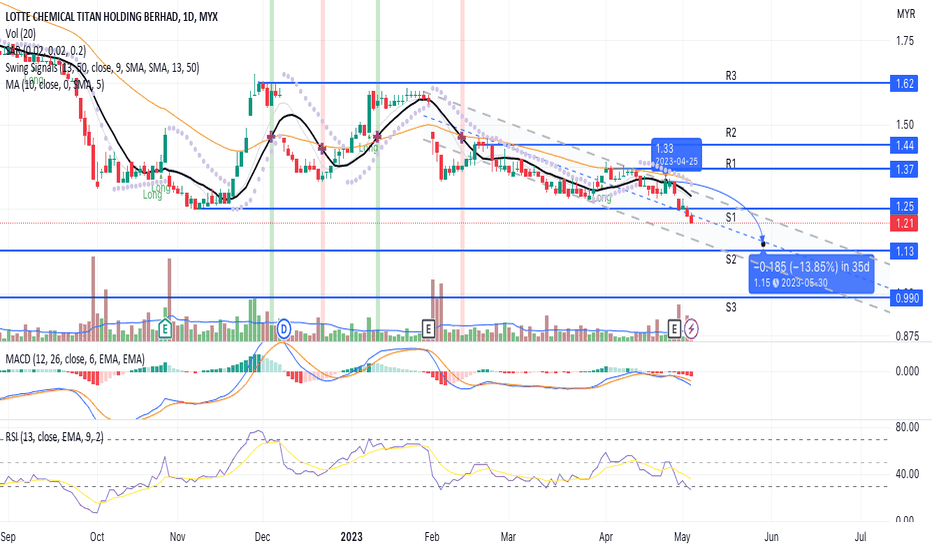Click the 2023 label on time axis
932x550 pixels.
point(351,536)
